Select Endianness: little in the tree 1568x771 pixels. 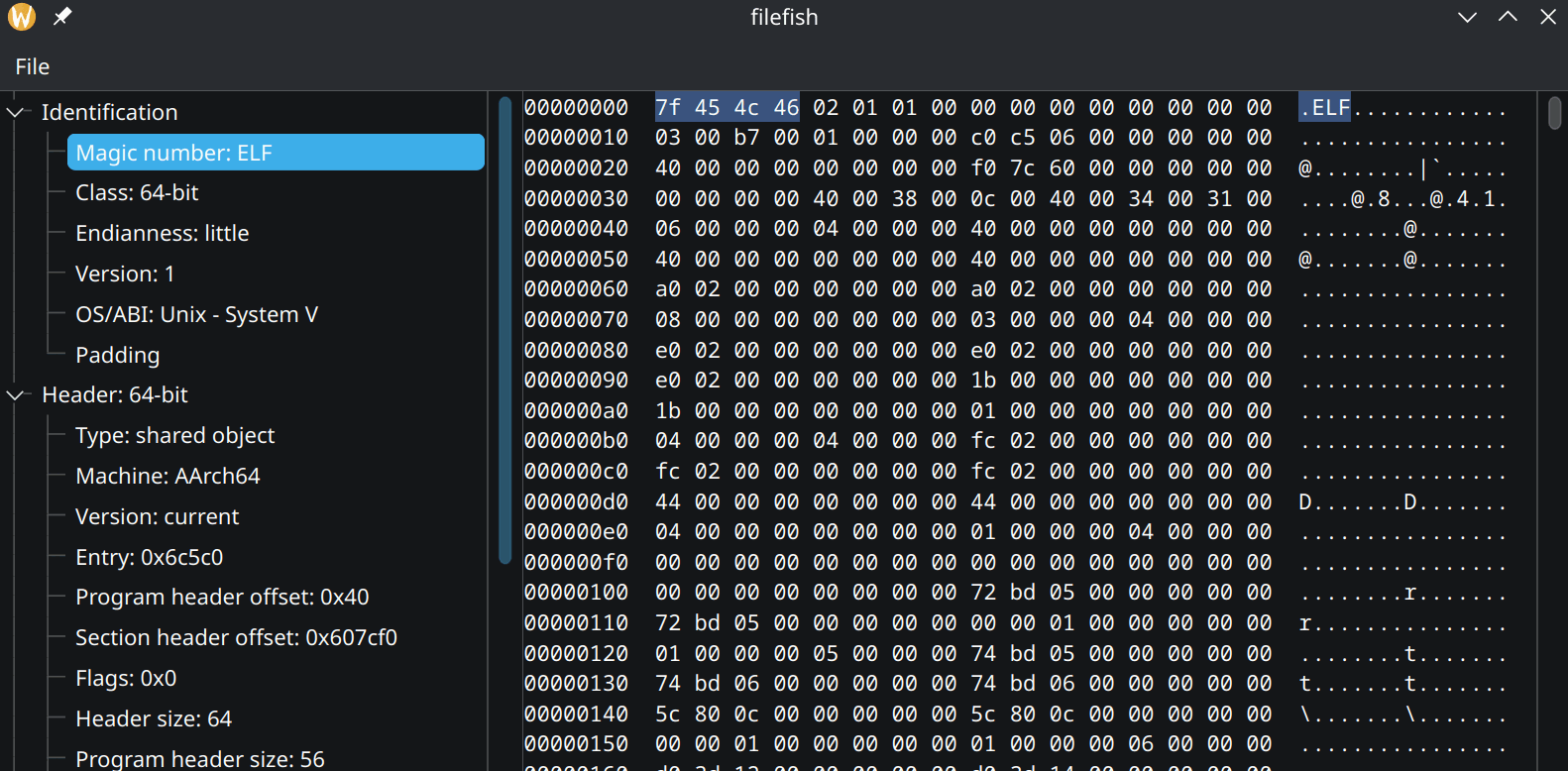click(163, 233)
